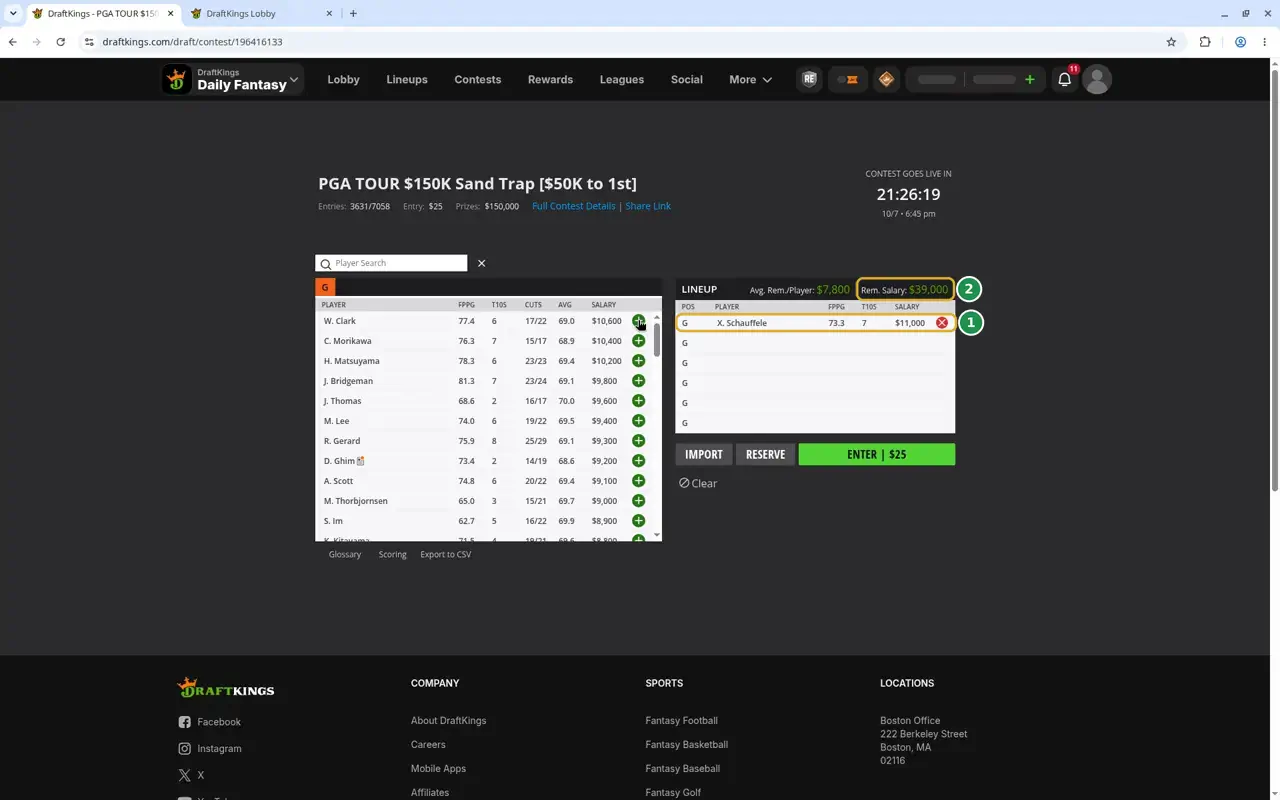Open the Glossary link below player list
This screenshot has width=1280, height=800.
[x=345, y=554]
